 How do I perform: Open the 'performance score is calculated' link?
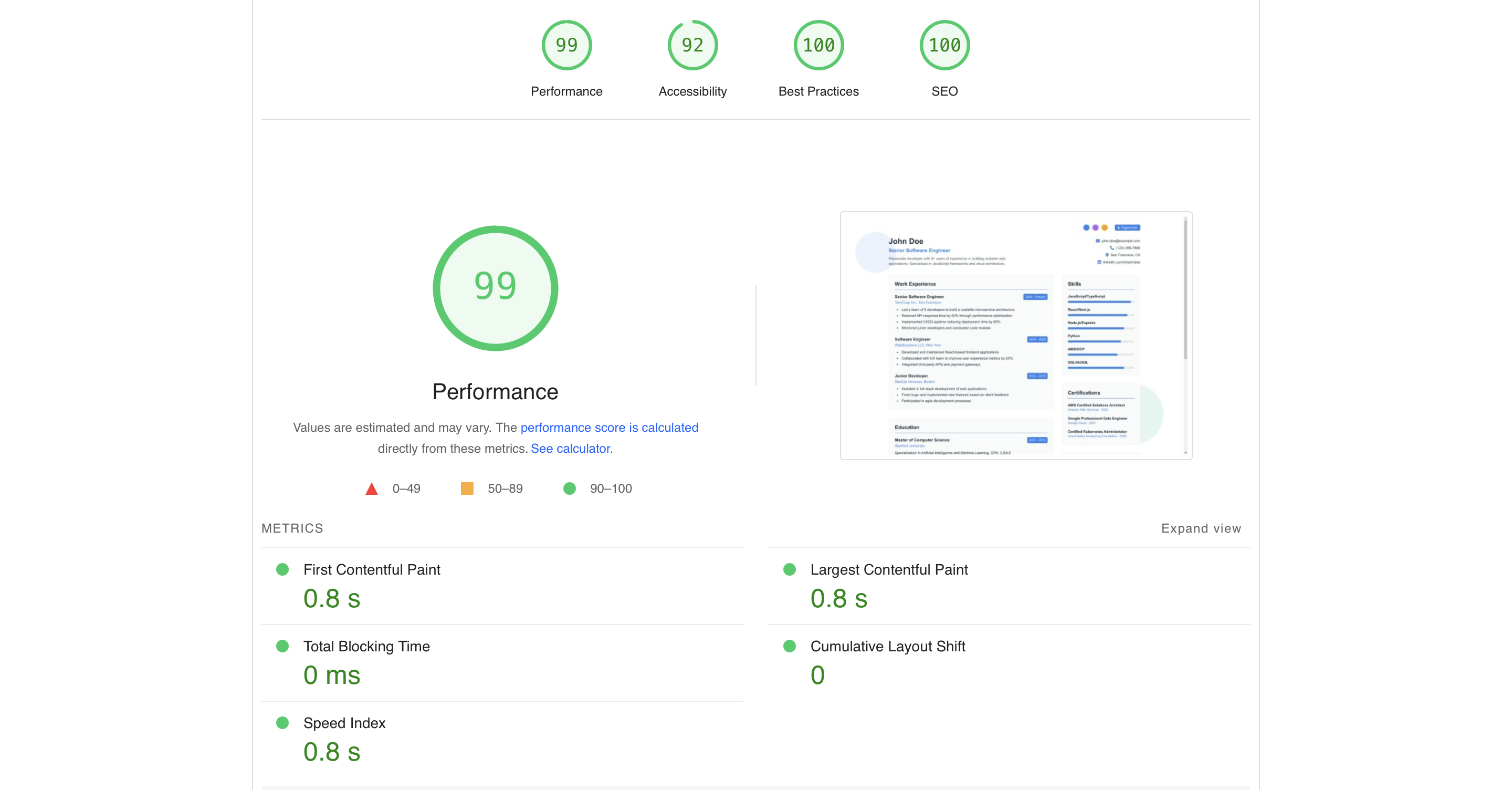coord(608,428)
